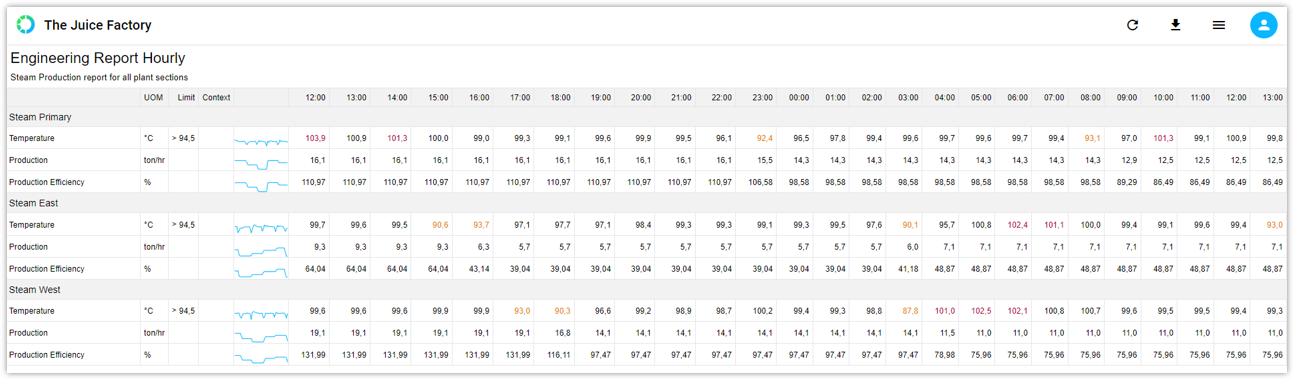The width and height of the screenshot is (1294, 380).
Task: Click The Juice Factory logo icon
Action: [x=25, y=25]
